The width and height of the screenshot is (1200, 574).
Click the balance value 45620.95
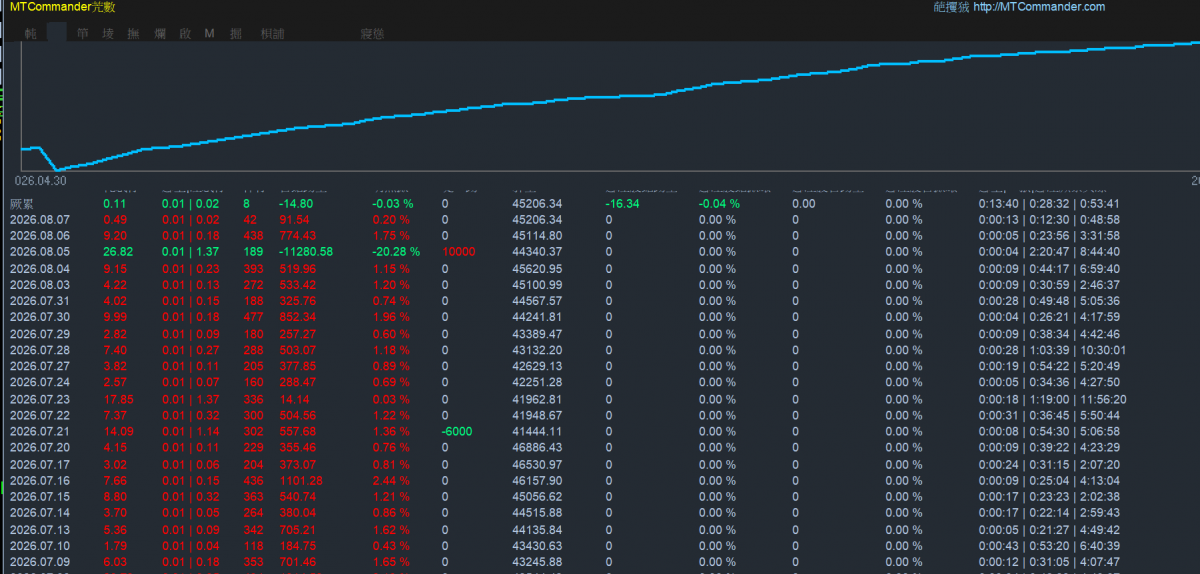(x=537, y=269)
